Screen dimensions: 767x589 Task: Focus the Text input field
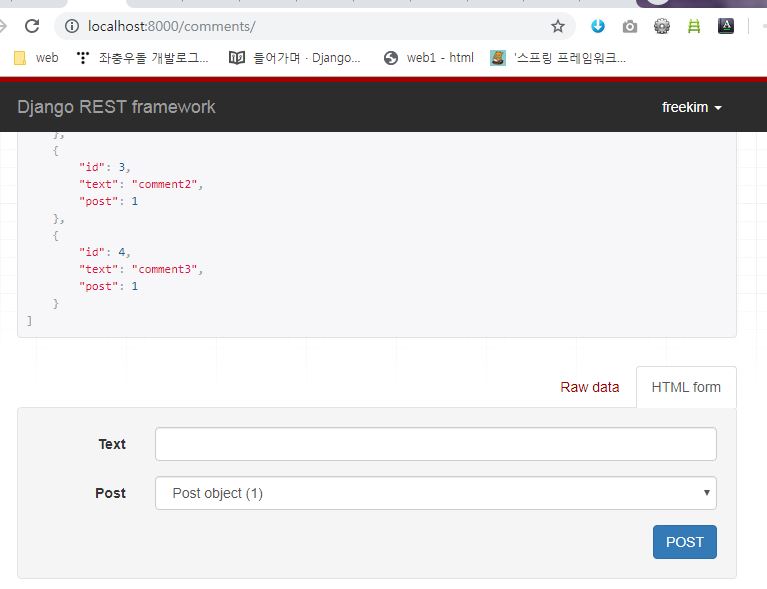pos(436,444)
